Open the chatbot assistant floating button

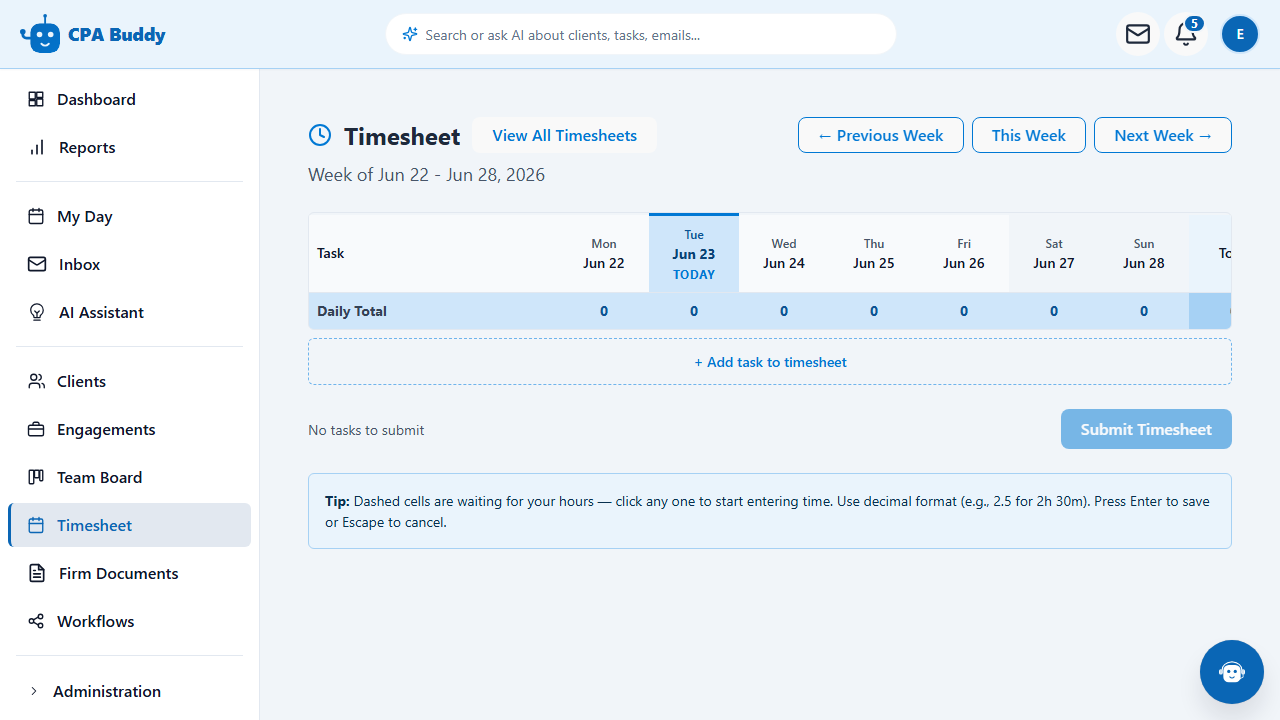click(1232, 672)
